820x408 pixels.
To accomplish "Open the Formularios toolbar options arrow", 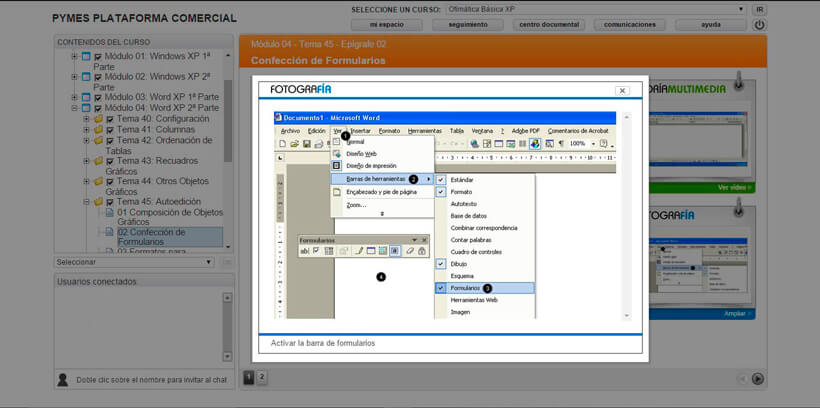I will [x=414, y=240].
